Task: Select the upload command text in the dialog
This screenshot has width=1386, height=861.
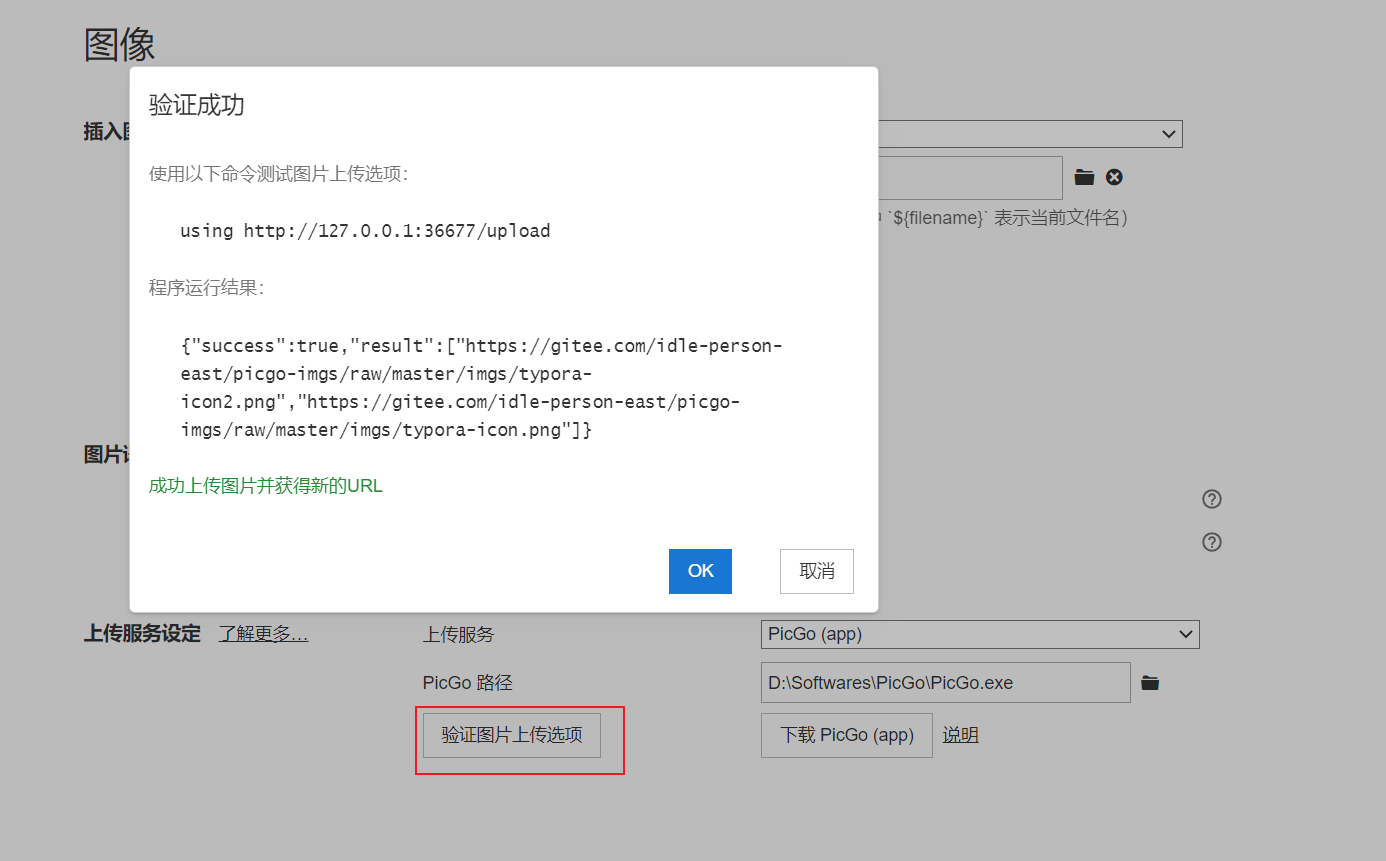Action: click(x=364, y=230)
